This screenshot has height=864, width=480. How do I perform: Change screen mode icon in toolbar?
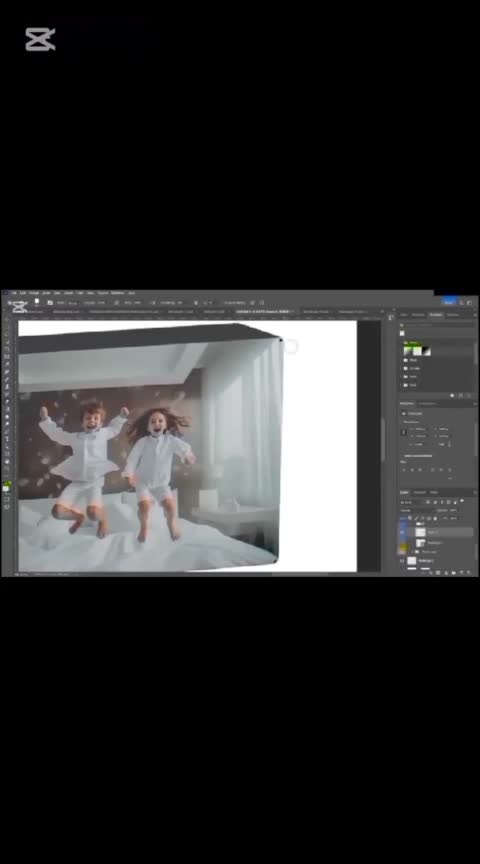[7, 506]
